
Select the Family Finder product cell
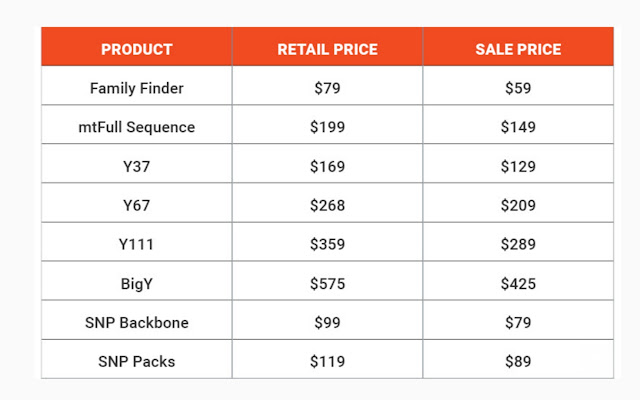coord(137,88)
